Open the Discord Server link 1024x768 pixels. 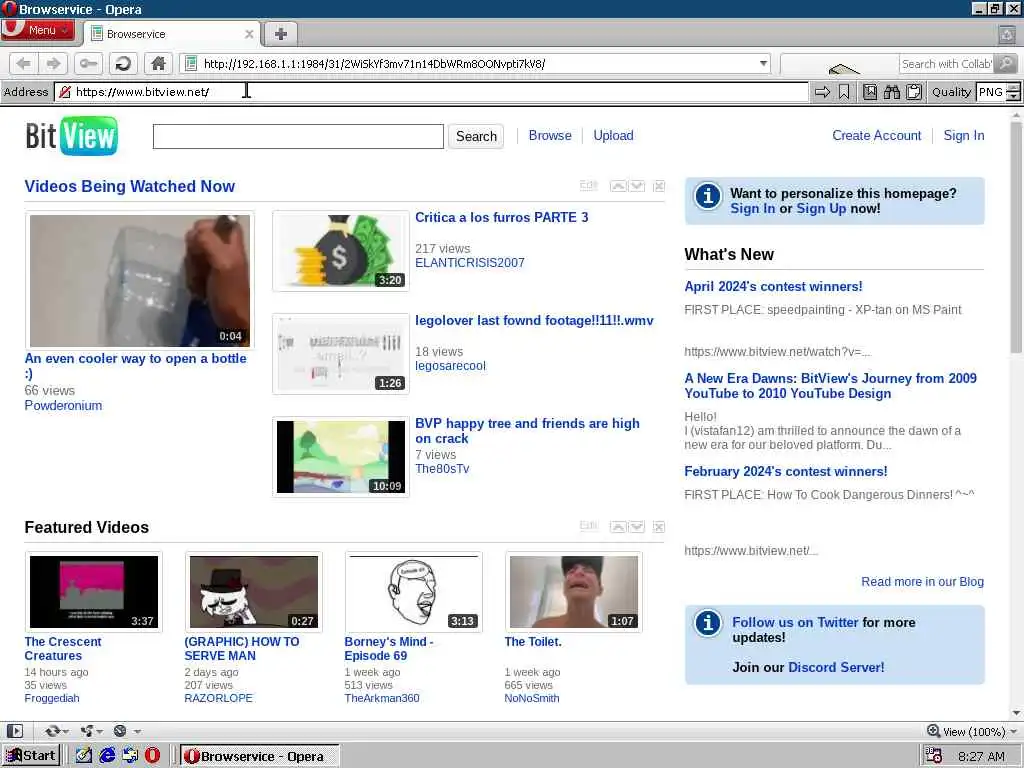[x=836, y=667]
